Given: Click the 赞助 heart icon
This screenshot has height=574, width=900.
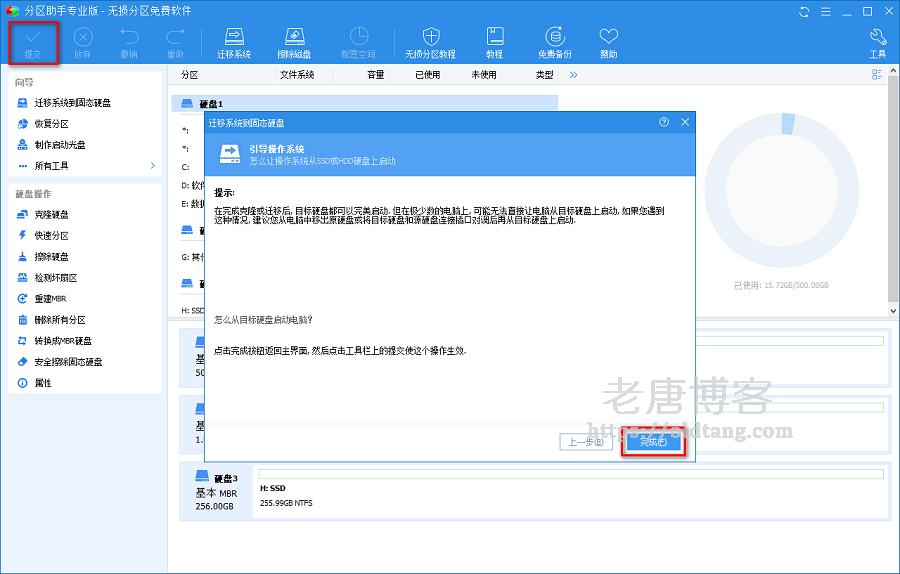Looking at the screenshot, I should (x=608, y=41).
